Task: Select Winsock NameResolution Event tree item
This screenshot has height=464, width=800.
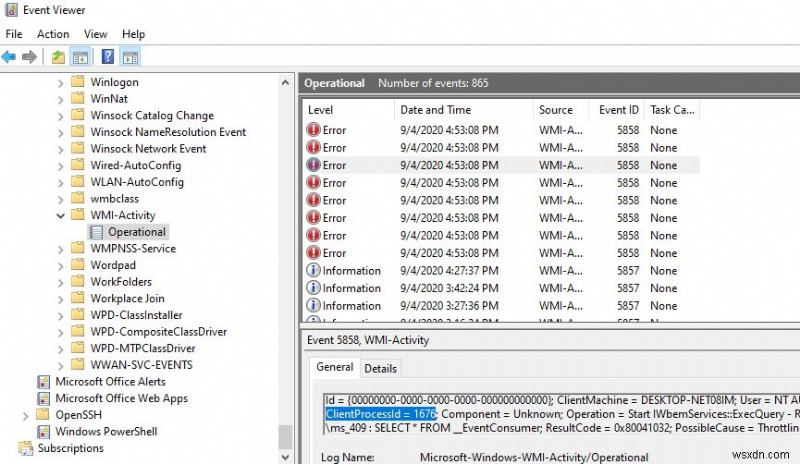Action: pos(168,132)
